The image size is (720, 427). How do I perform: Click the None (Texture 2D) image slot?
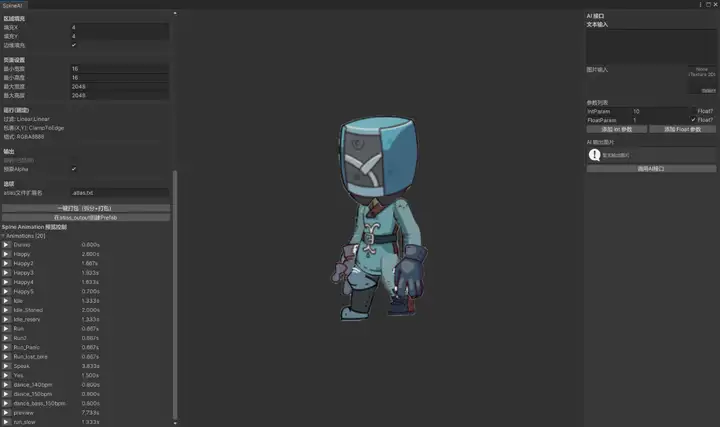click(702, 80)
